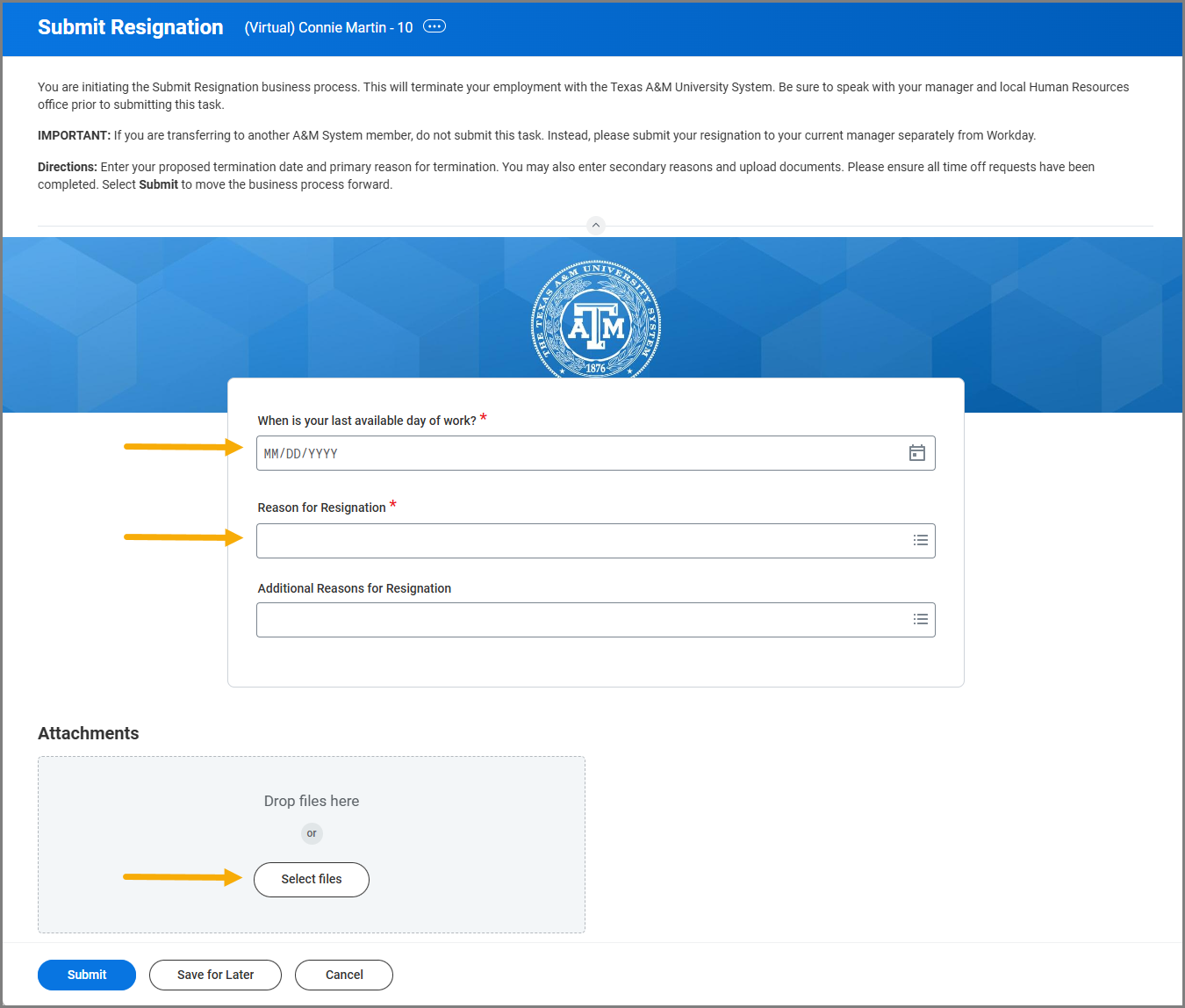This screenshot has width=1185, height=1008.
Task: Click the Drop files here text
Action: (x=312, y=801)
